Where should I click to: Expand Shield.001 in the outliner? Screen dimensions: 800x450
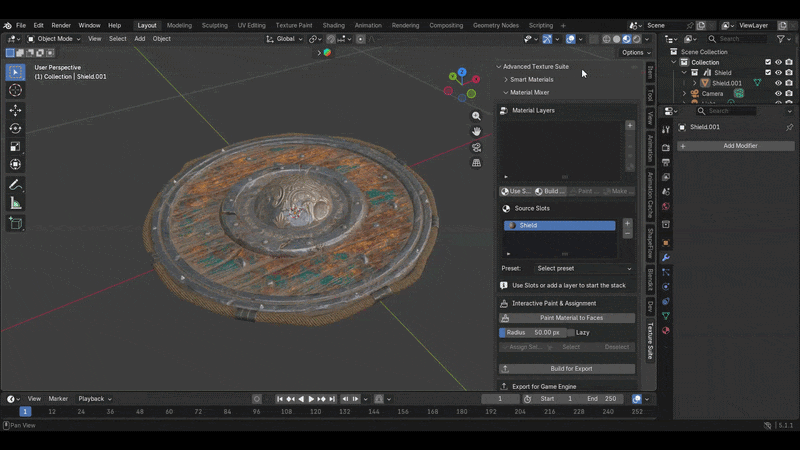tap(694, 83)
